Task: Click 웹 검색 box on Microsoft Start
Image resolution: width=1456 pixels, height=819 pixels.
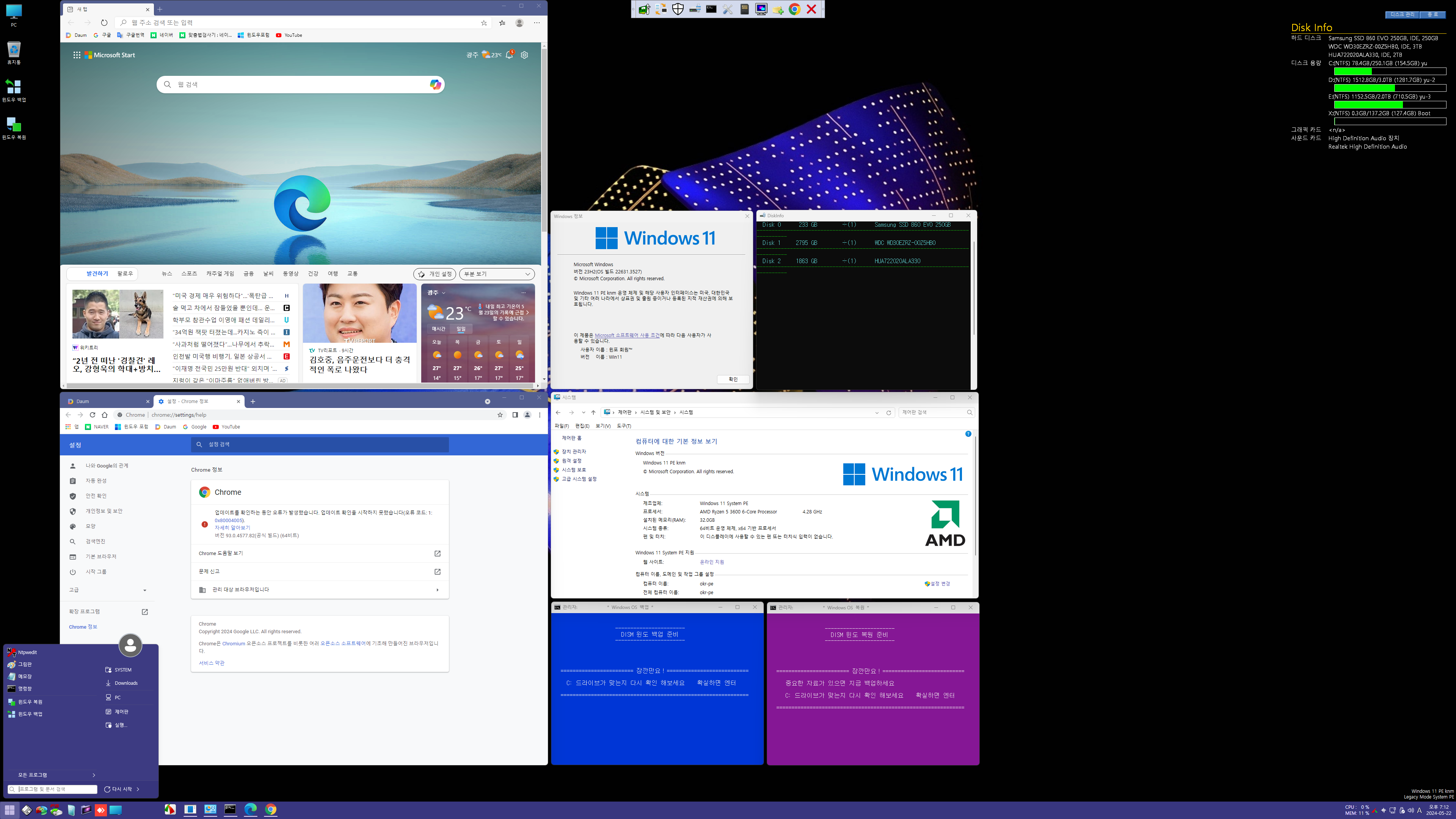Action: coord(300,84)
